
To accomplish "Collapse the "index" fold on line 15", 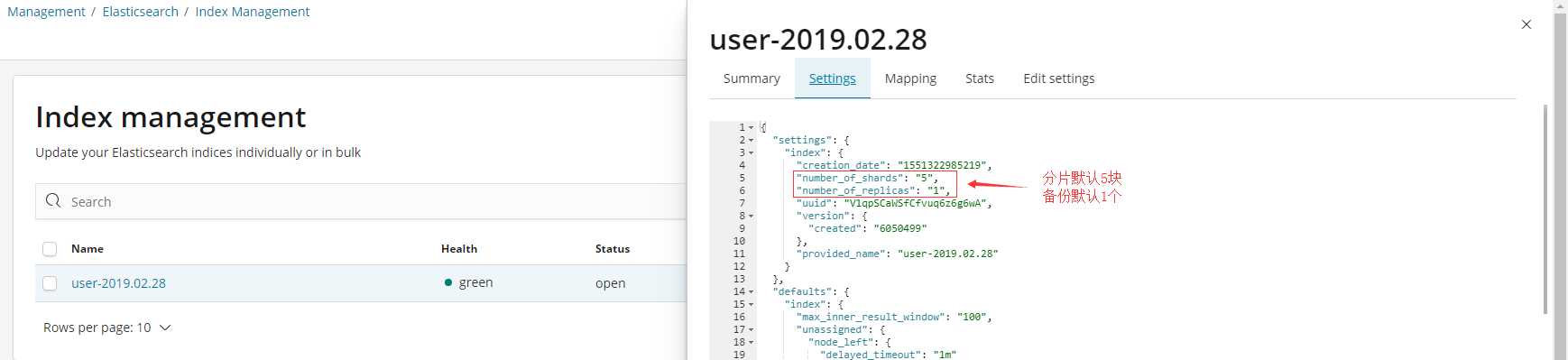I will tap(751, 304).
